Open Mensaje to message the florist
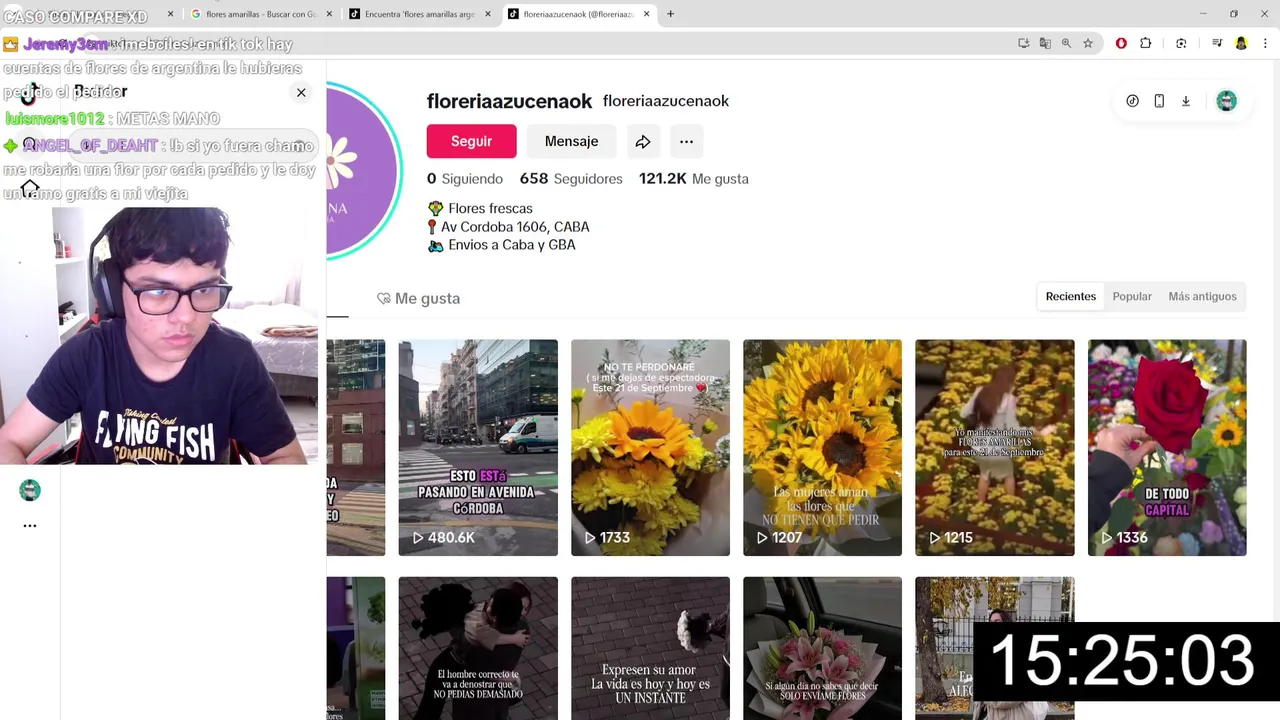The height and width of the screenshot is (720, 1280). pos(571,141)
